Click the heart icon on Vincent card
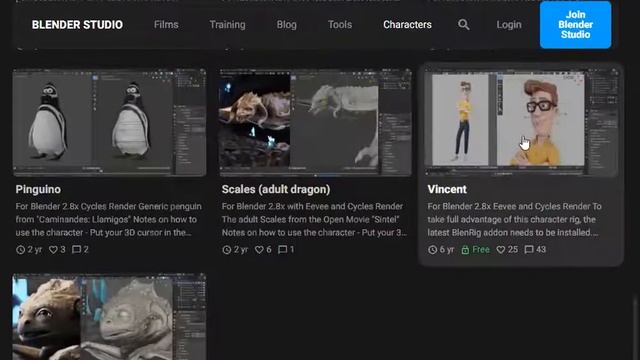This screenshot has width=640, height=360. point(501,249)
